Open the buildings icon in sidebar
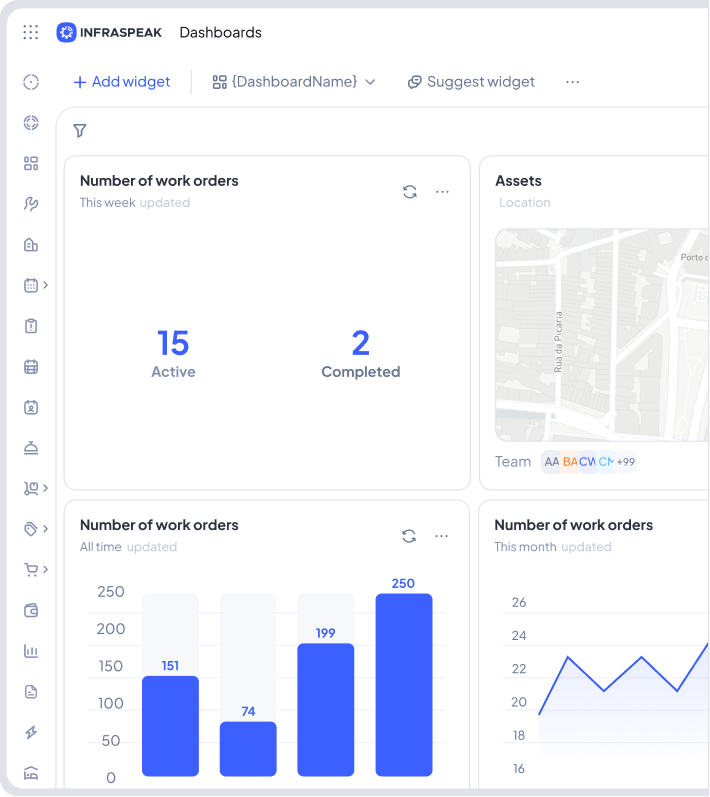Viewport: 710px width, 797px height. tap(31, 245)
